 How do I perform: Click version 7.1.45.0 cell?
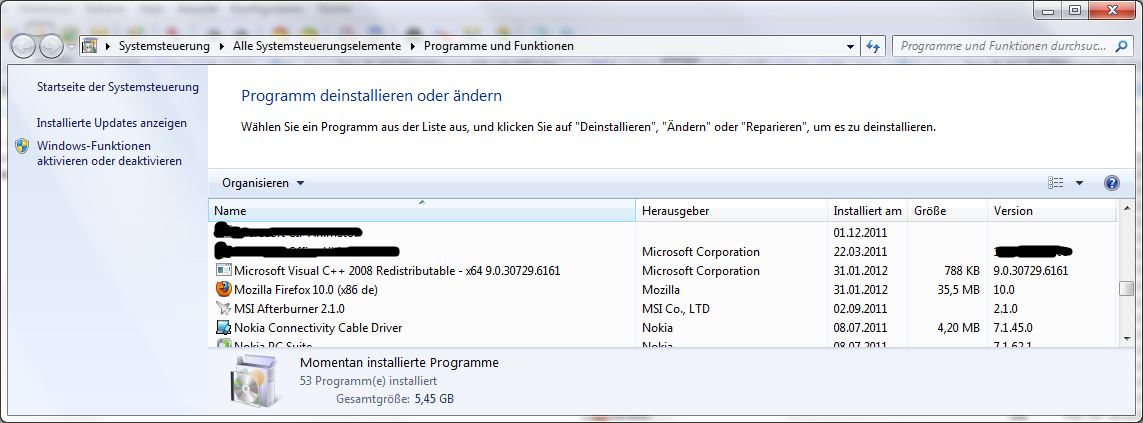coord(1013,327)
